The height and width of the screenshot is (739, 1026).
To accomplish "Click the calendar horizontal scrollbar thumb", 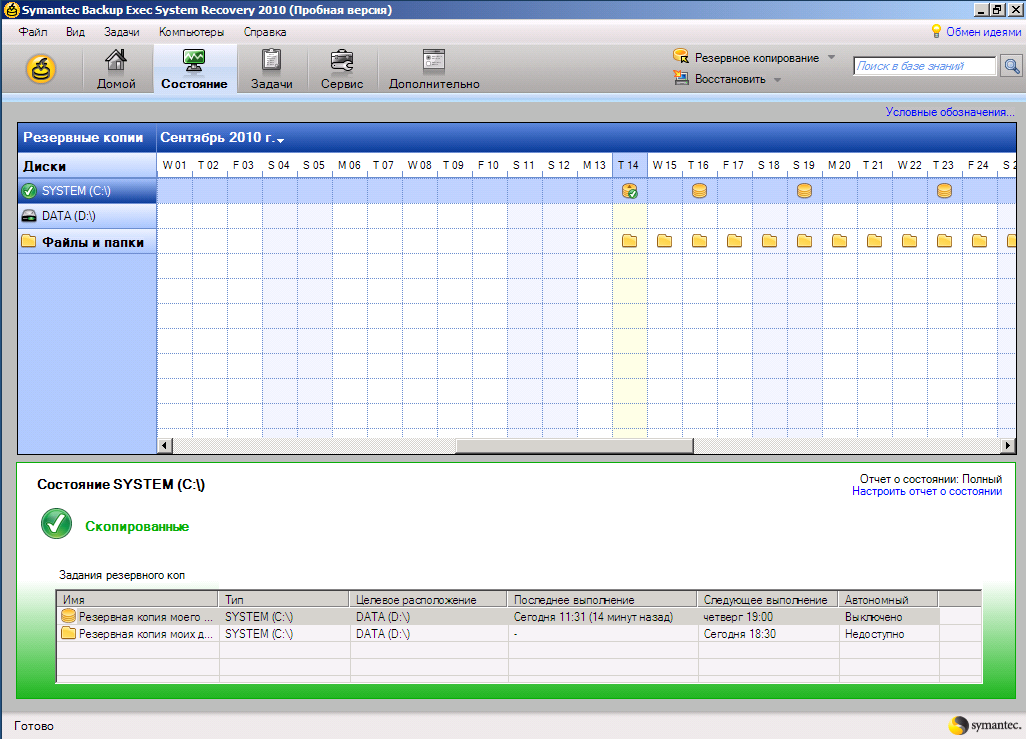I will click(x=573, y=446).
